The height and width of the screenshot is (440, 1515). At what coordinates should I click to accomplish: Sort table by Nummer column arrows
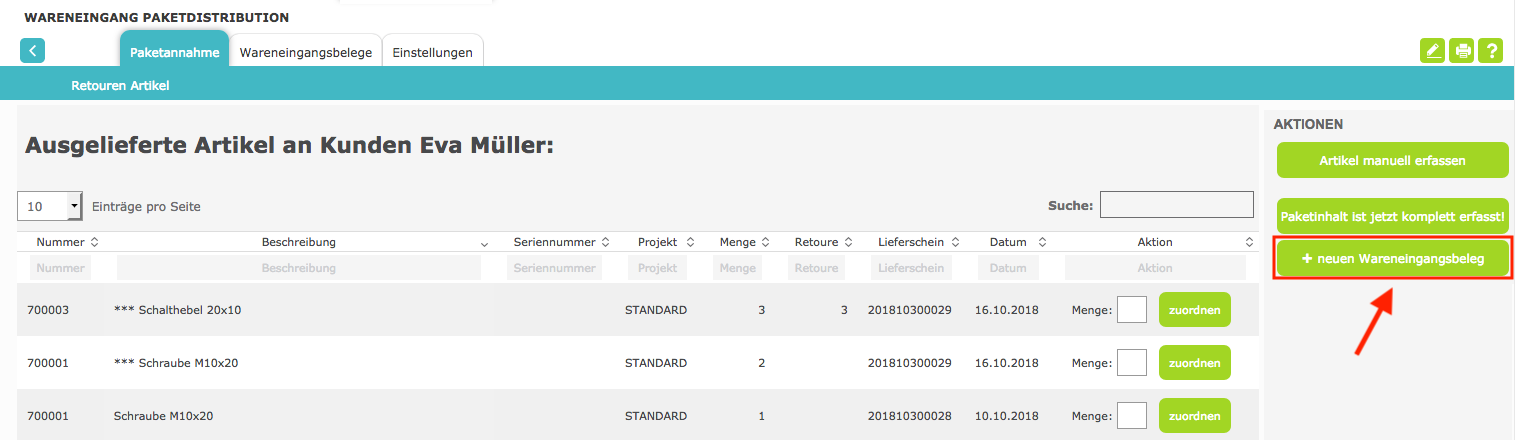(x=94, y=242)
